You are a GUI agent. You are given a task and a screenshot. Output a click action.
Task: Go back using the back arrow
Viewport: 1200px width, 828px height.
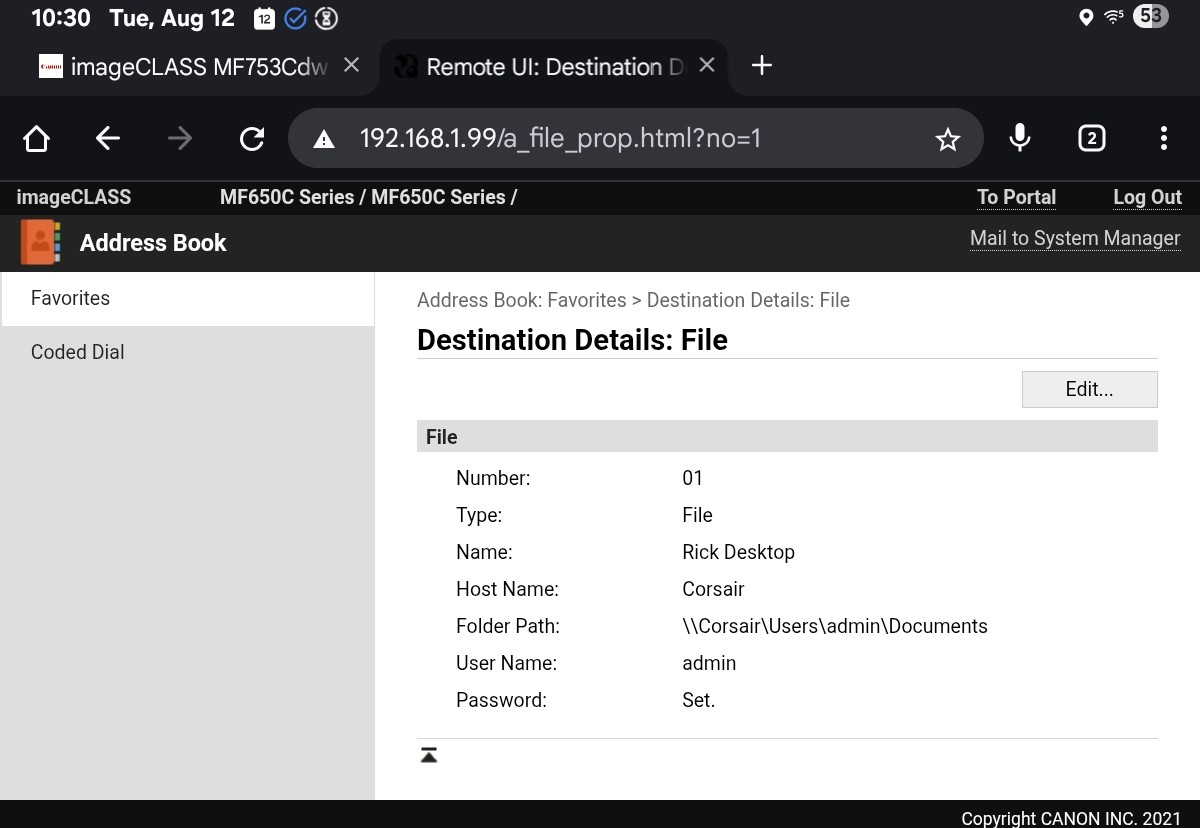[108, 139]
